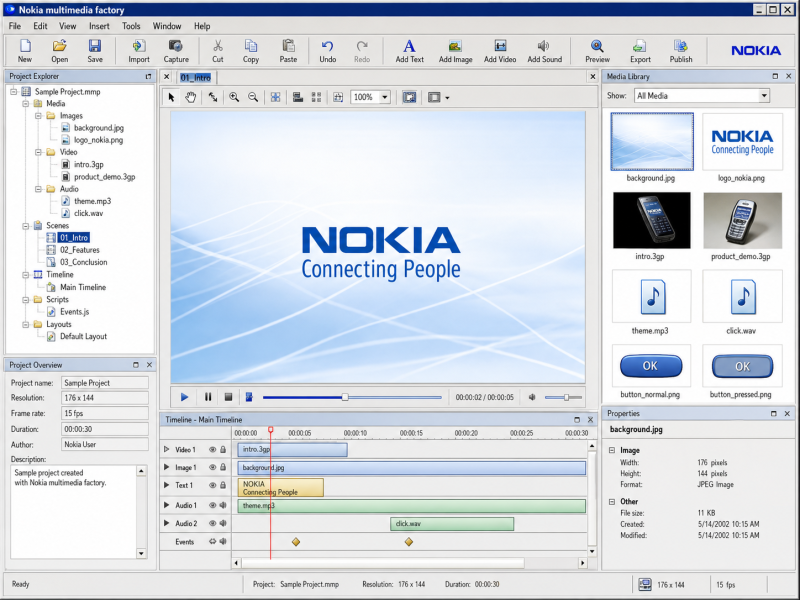Click the speaker icon beside volume slider
Image resolution: width=800 pixels, height=600 pixels.
532,397
